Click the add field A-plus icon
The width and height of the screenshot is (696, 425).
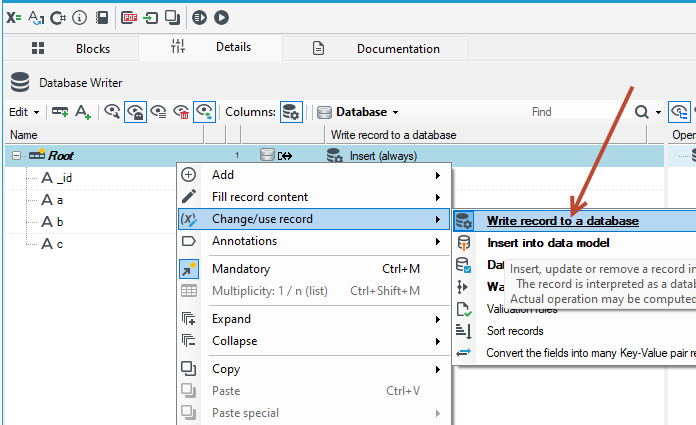point(83,111)
